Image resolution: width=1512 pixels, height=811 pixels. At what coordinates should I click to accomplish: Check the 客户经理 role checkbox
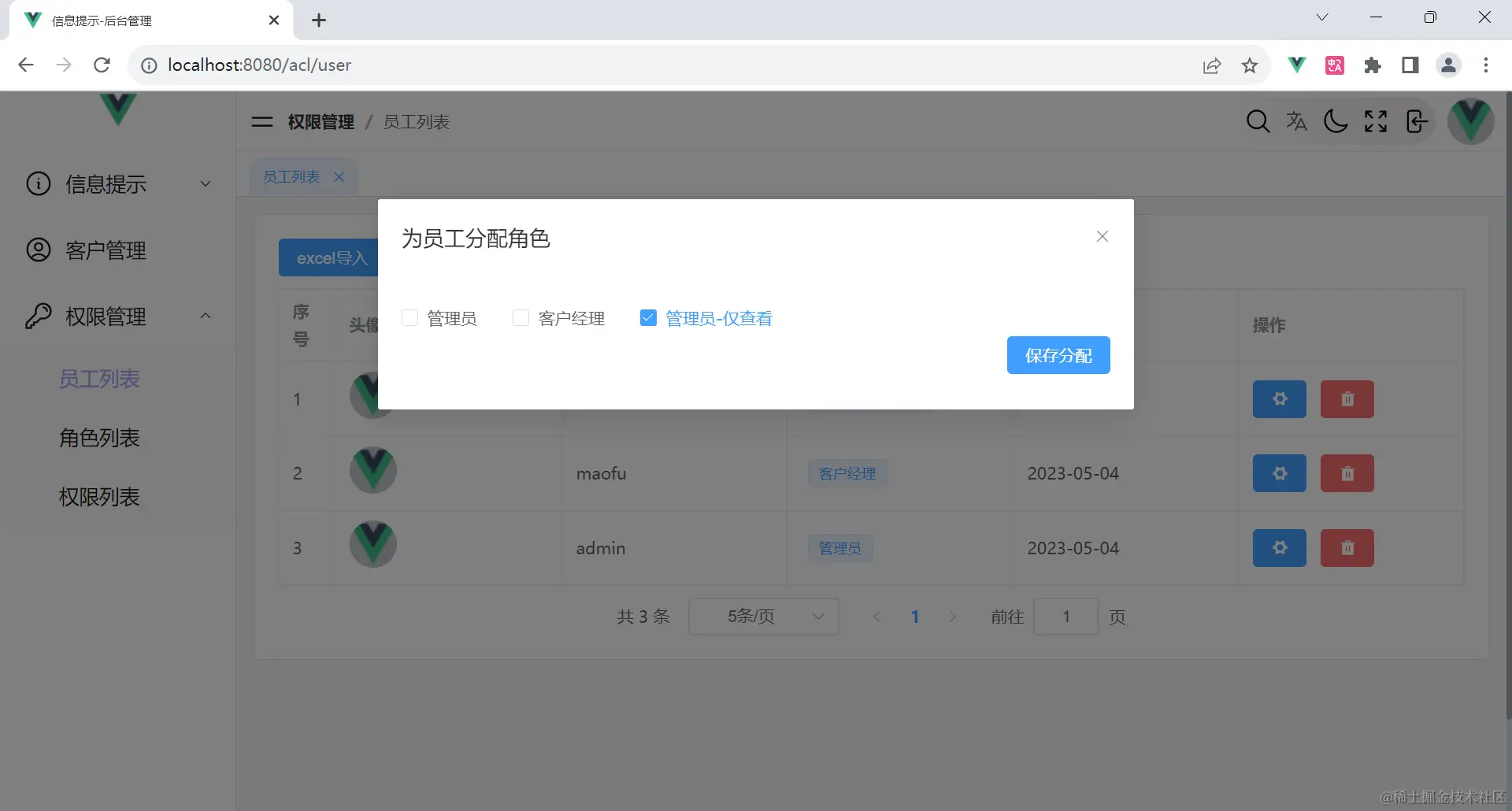(521, 318)
